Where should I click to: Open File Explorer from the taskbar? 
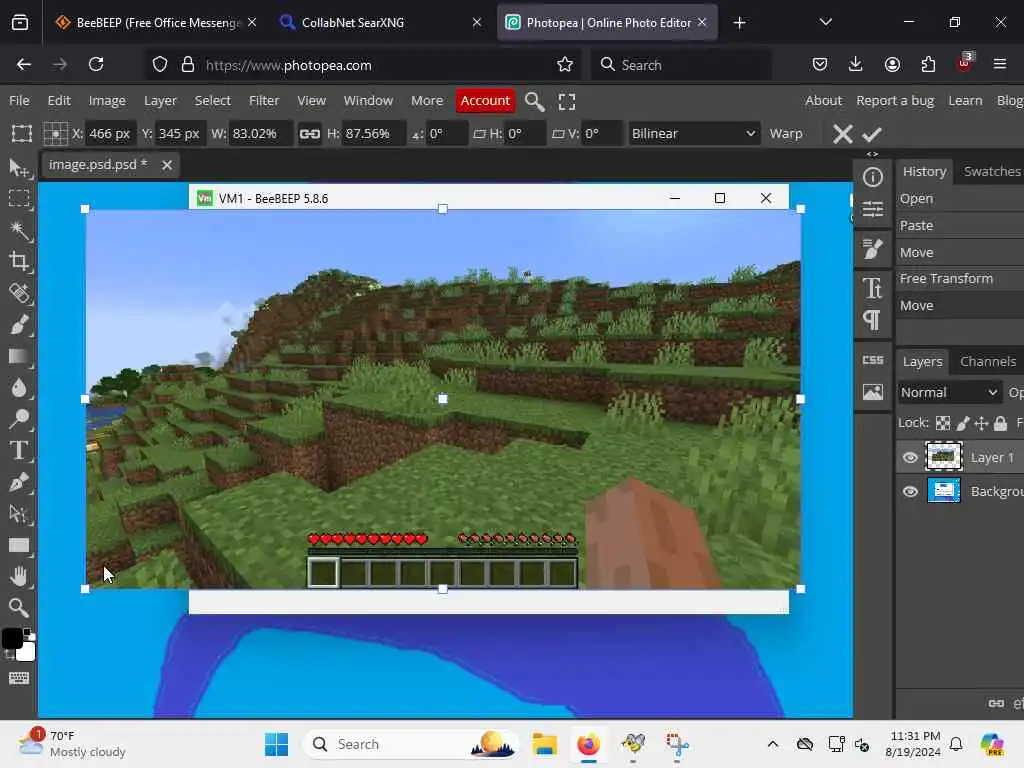point(544,744)
